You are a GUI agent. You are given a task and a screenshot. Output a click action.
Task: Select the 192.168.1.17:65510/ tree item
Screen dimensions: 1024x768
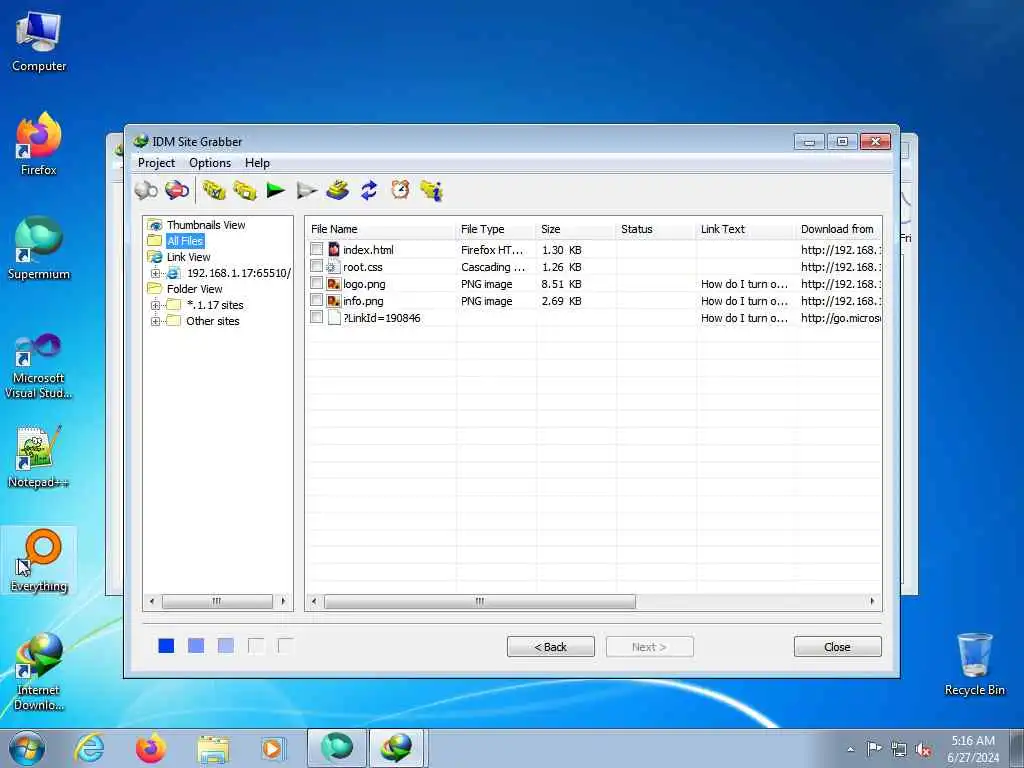238,273
